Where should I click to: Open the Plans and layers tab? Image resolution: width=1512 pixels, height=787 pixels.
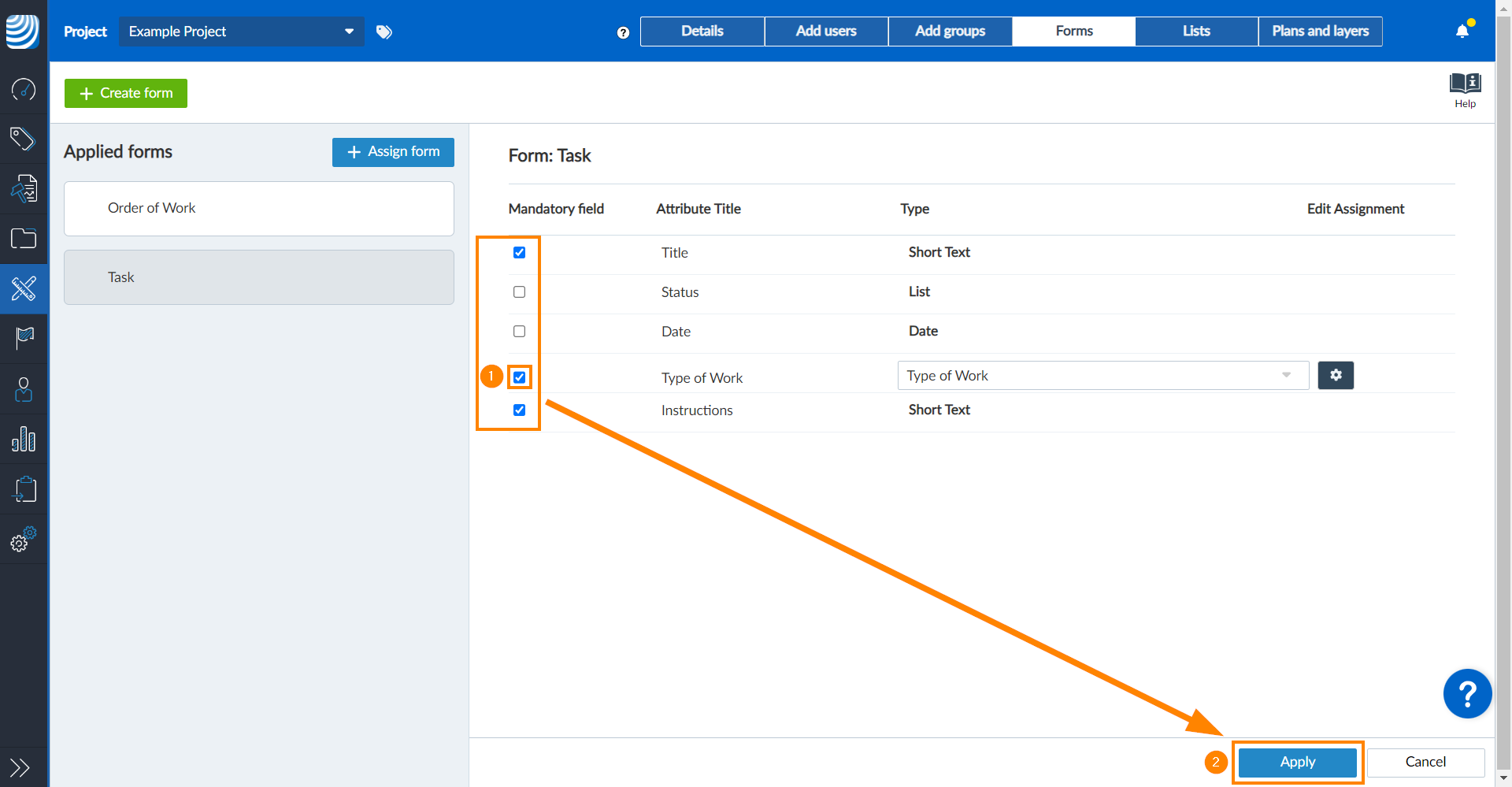coord(1320,32)
